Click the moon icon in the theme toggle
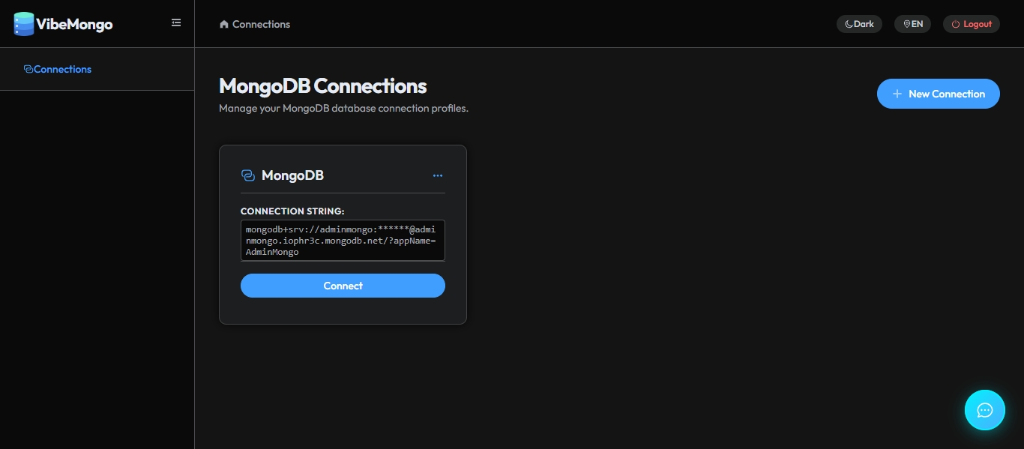This screenshot has width=1024, height=449. tap(849, 24)
